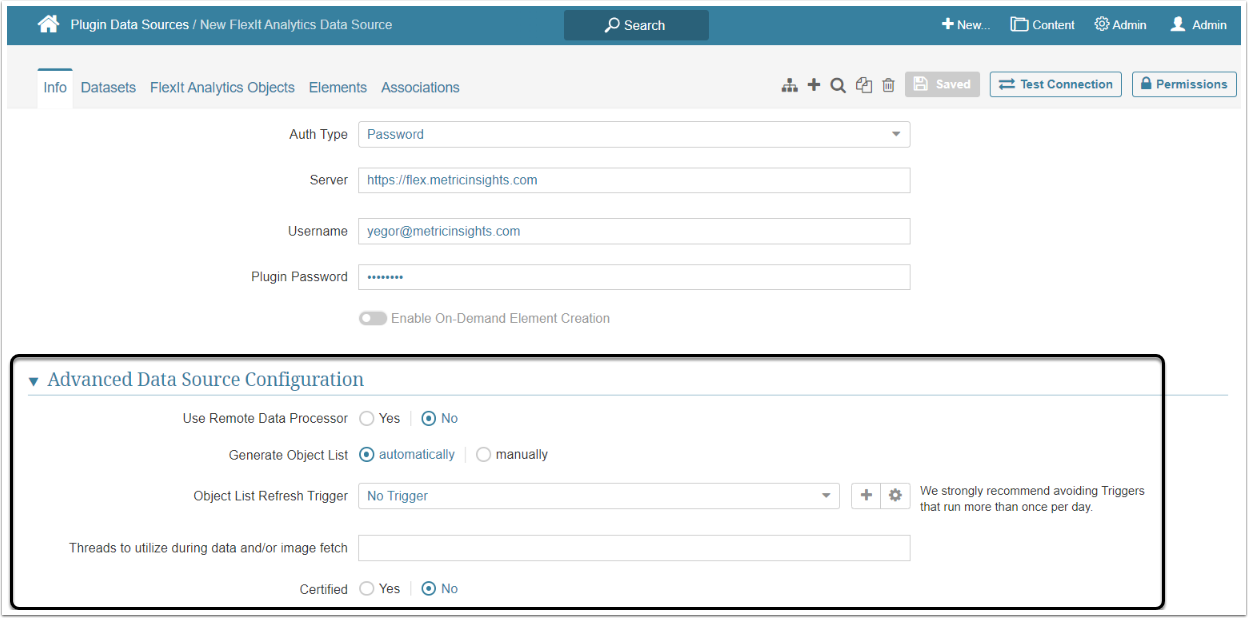Open the Content menu
Image resolution: width=1248 pixels, height=618 pixels.
[x=1042, y=25]
